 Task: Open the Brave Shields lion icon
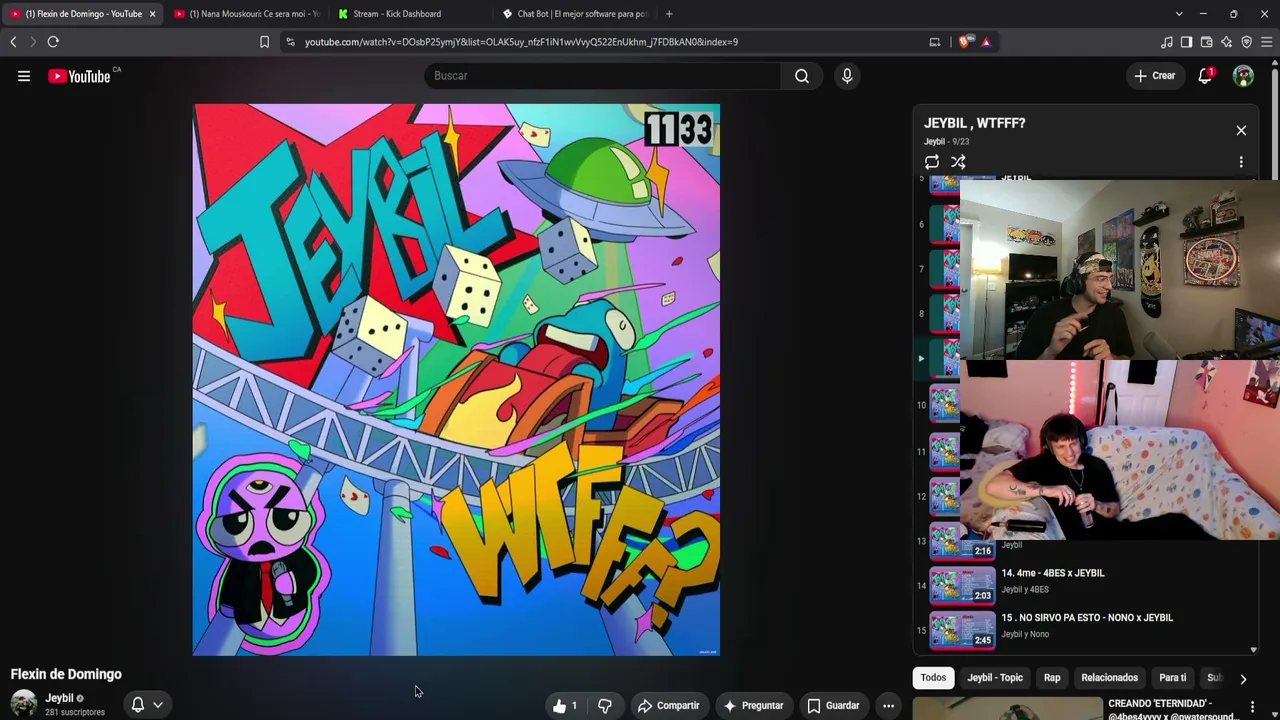coord(964,42)
